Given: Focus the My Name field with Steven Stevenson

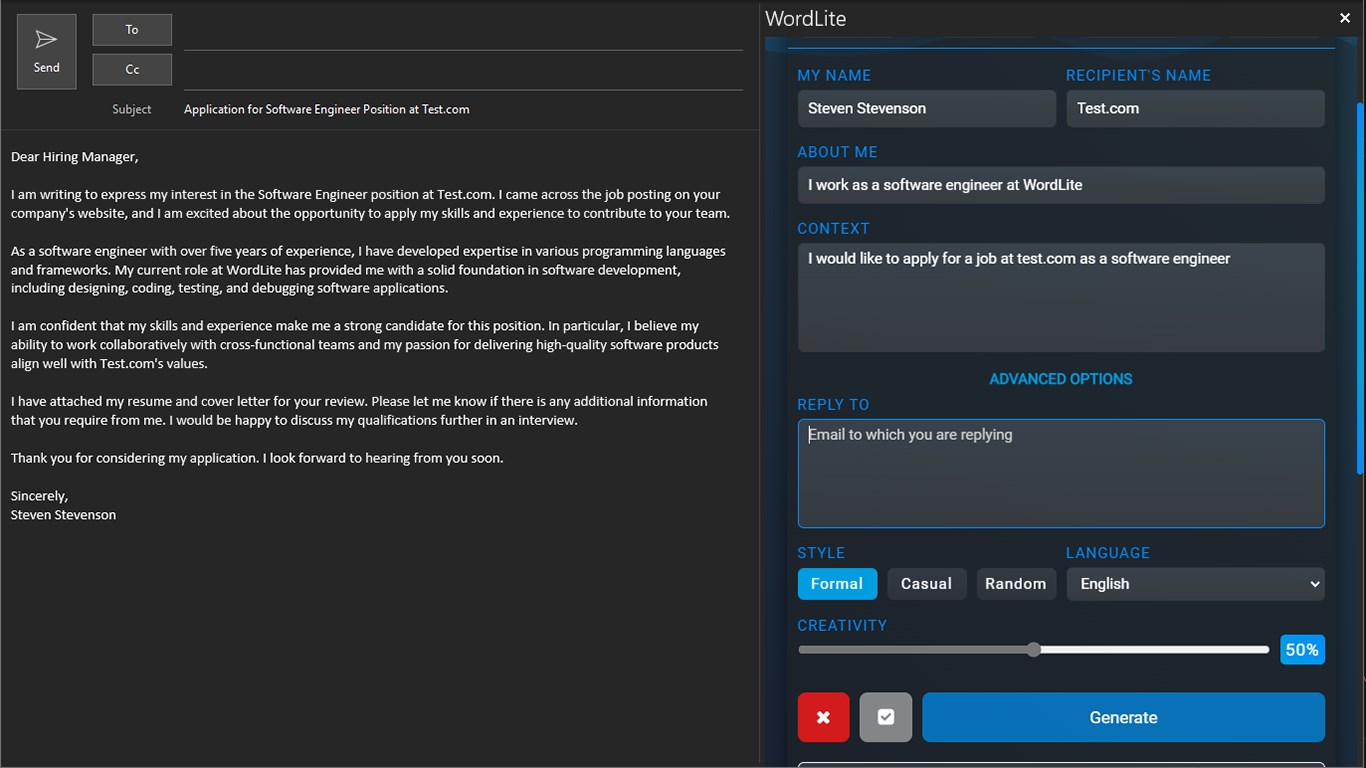Looking at the screenshot, I should 926,109.
